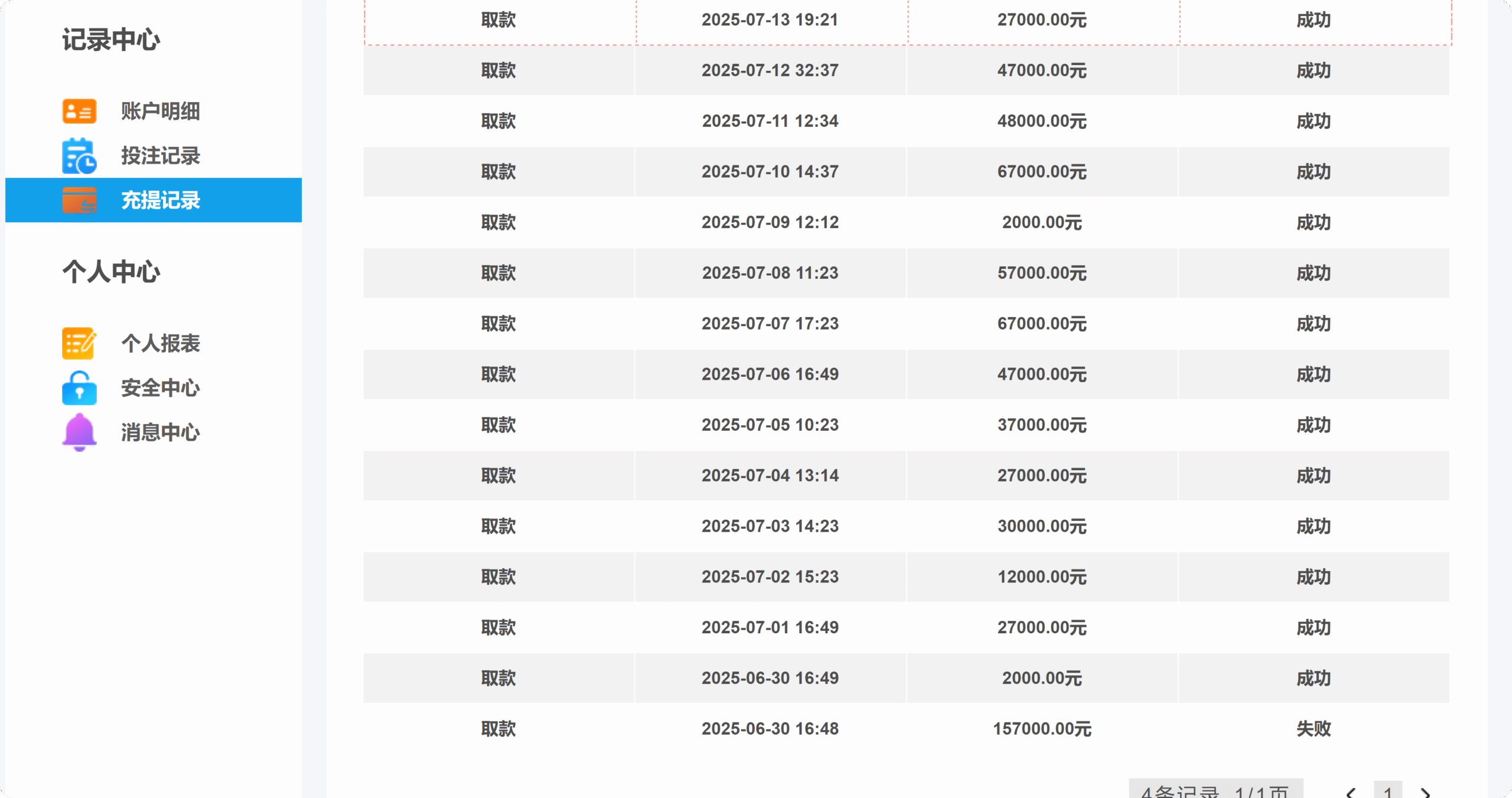Image resolution: width=1512 pixels, height=798 pixels.
Task: Click the 个人报表 notepad icon
Action: (79, 343)
